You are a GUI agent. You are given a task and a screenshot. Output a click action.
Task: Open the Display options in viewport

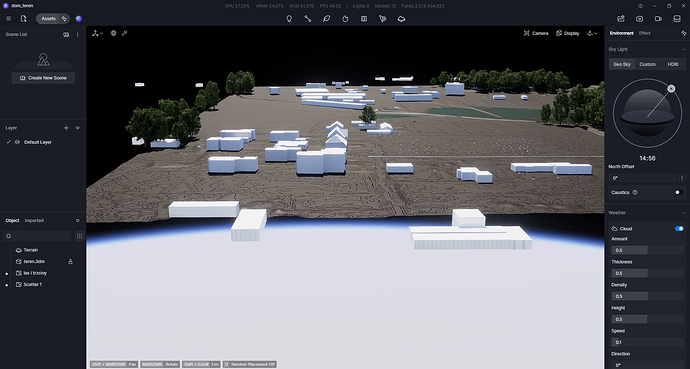pos(568,33)
